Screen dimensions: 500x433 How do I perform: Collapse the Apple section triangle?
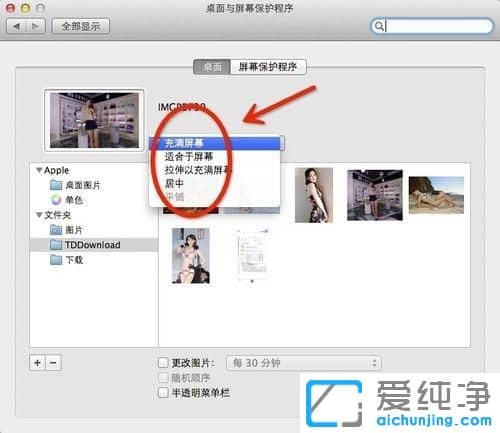(39, 170)
